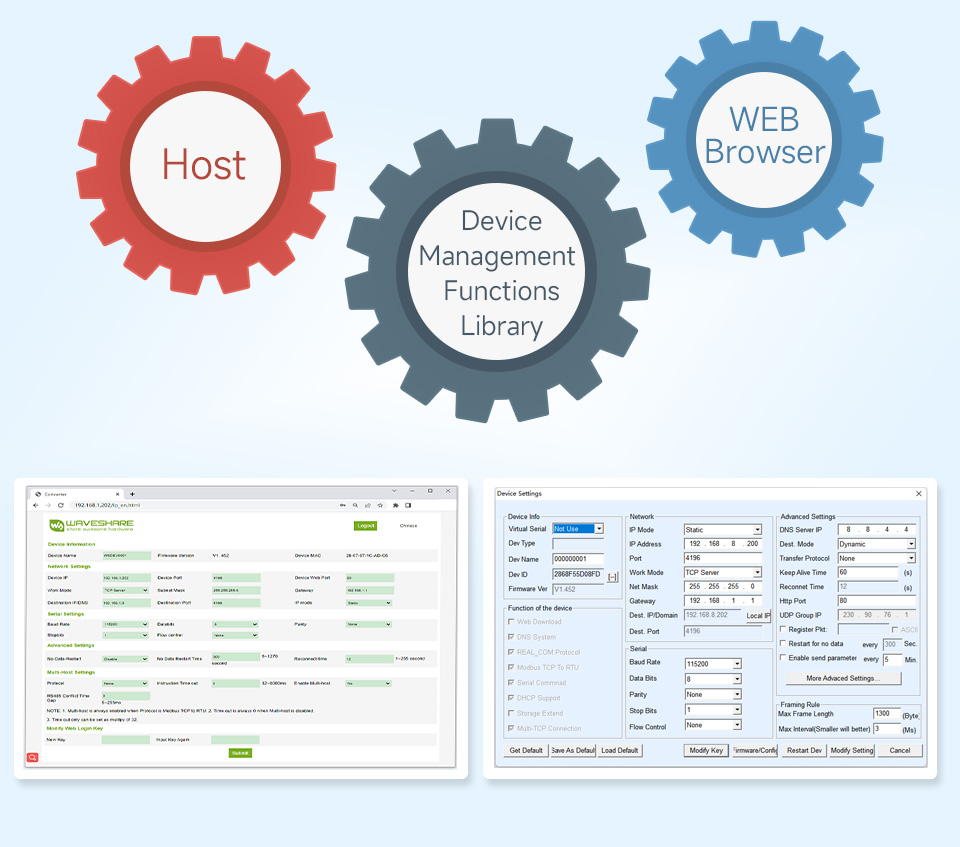This screenshot has width=960, height=847.
Task: Enable the Register Pkt checkbox
Action: pyautogui.click(x=782, y=629)
